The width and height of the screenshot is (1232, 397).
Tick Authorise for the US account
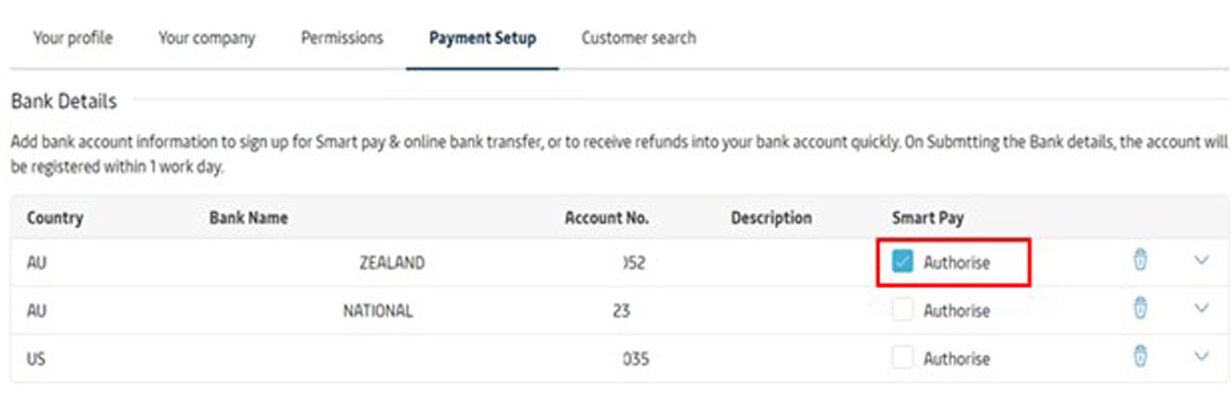point(902,358)
